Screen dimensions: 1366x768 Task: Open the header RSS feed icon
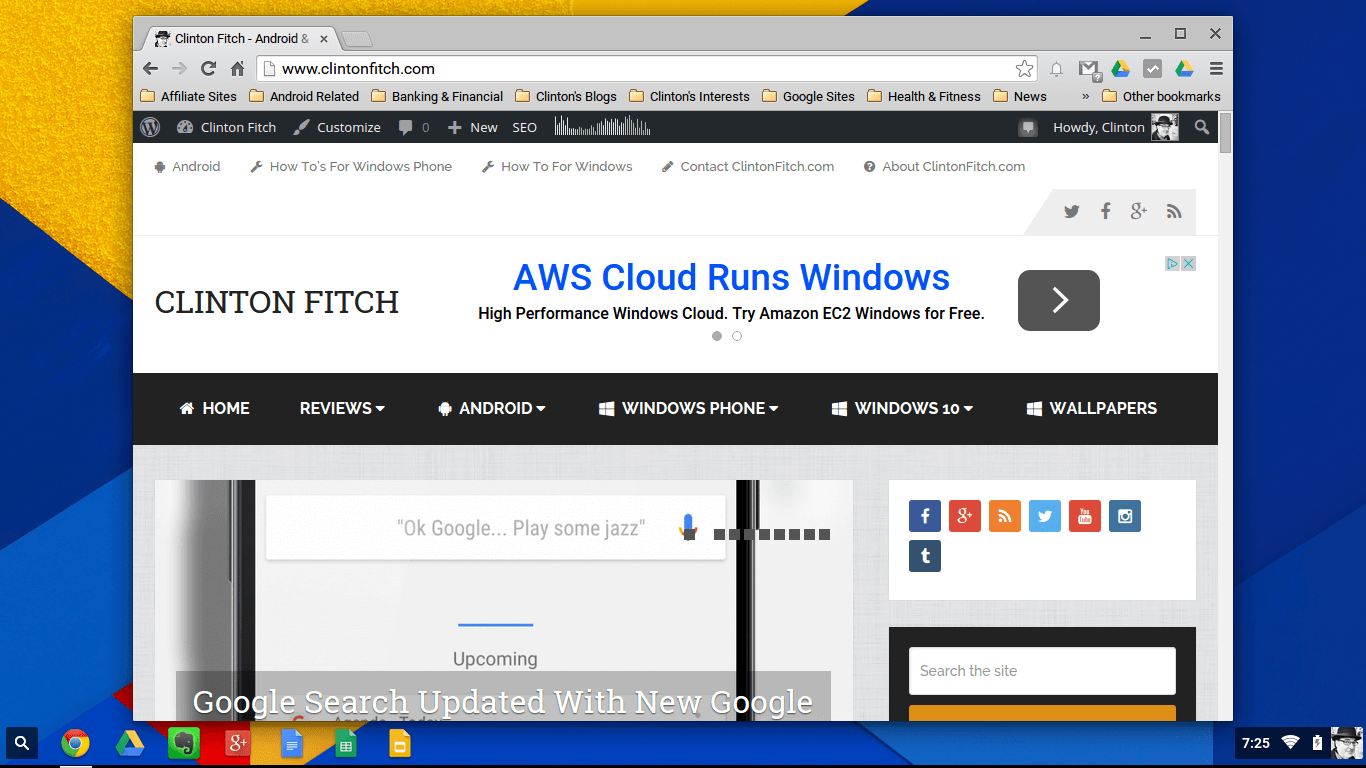tap(1174, 211)
